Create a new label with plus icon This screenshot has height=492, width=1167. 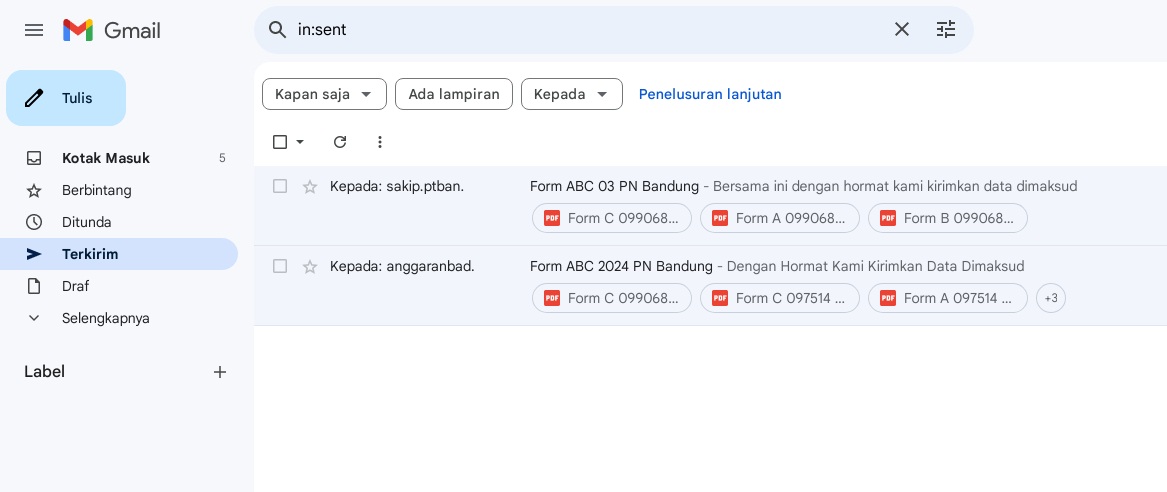click(220, 372)
